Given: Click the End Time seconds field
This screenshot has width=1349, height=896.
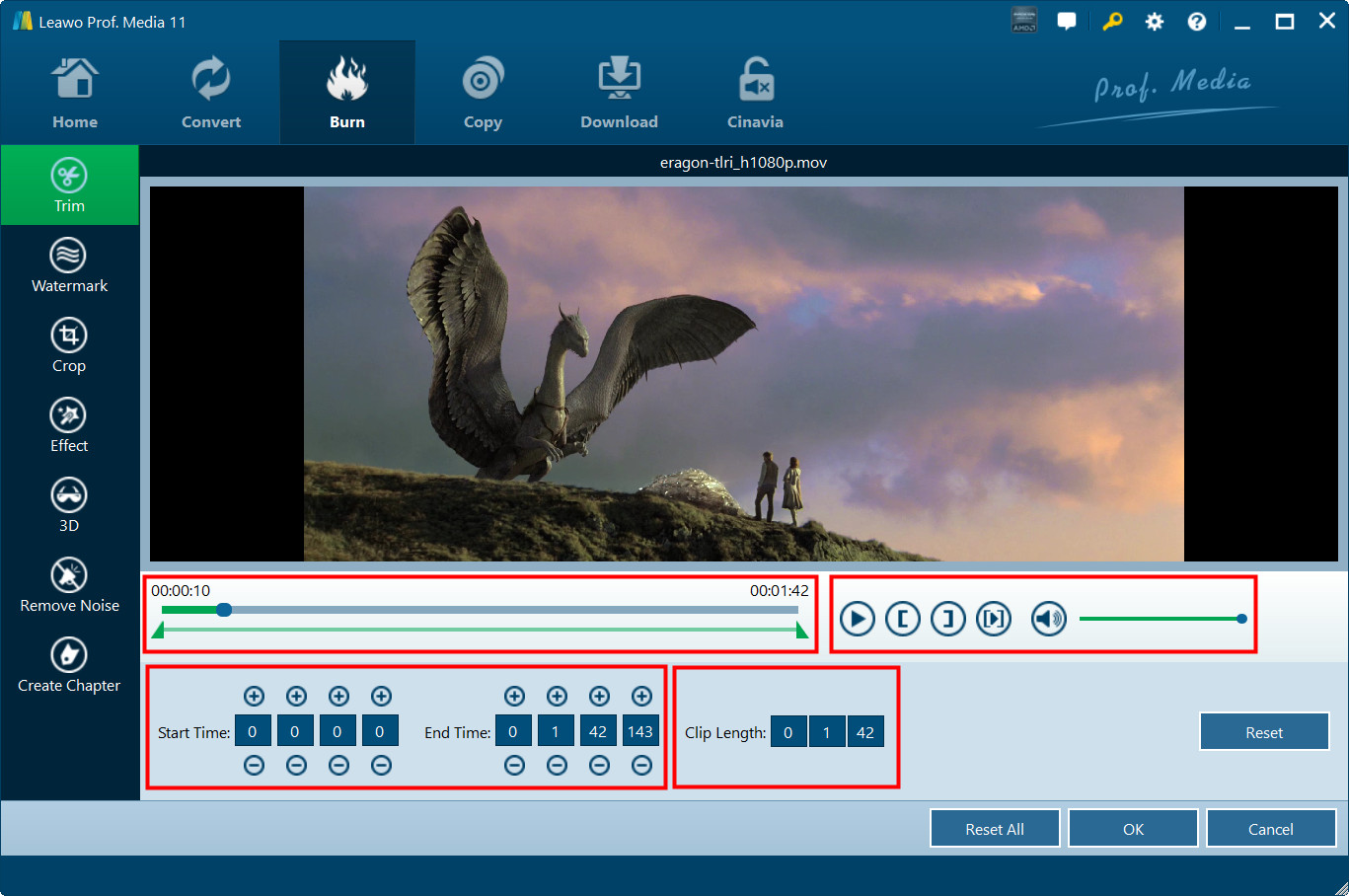Looking at the screenshot, I should click(x=598, y=732).
